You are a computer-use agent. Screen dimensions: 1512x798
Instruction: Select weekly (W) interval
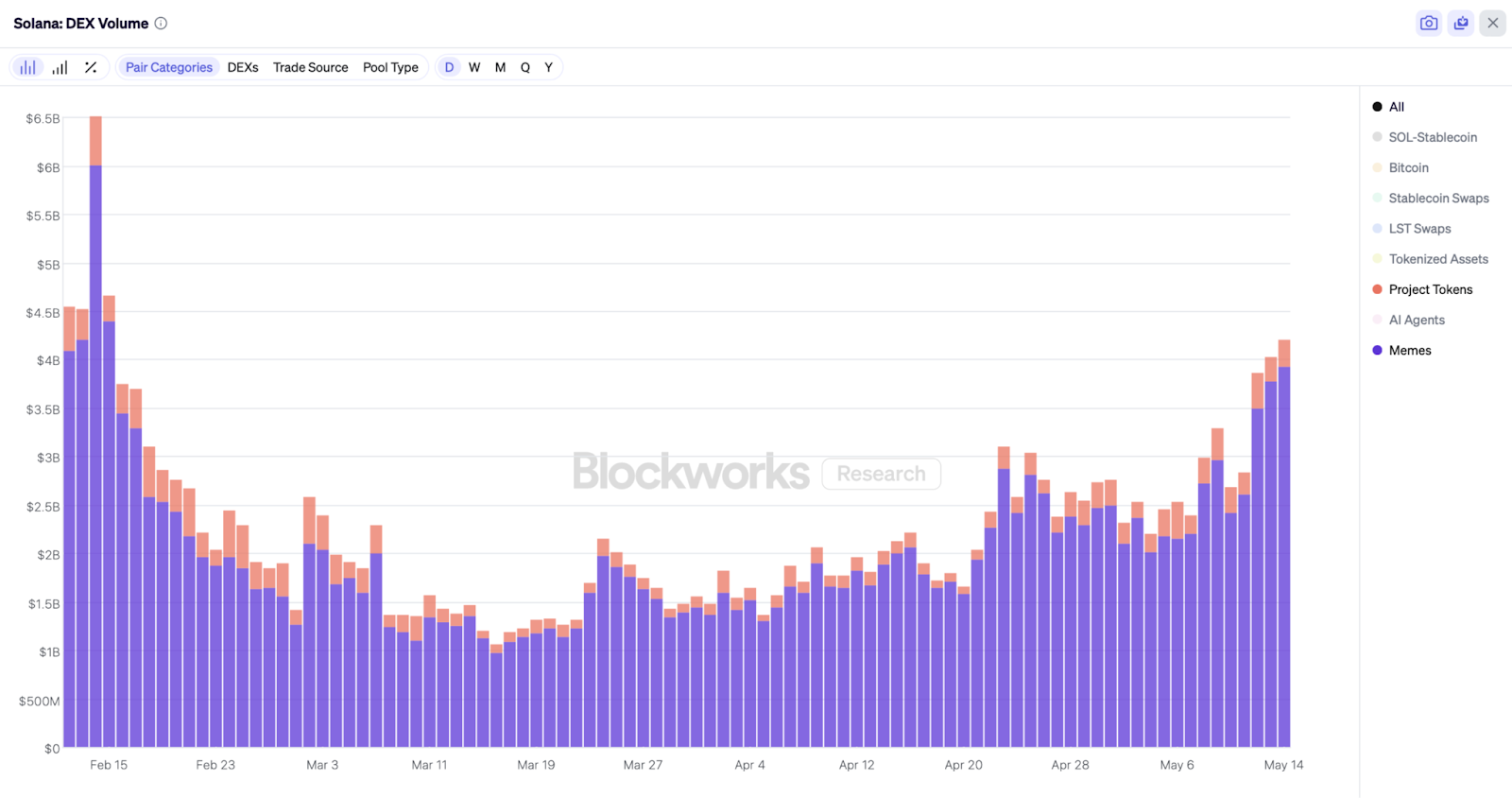point(474,67)
